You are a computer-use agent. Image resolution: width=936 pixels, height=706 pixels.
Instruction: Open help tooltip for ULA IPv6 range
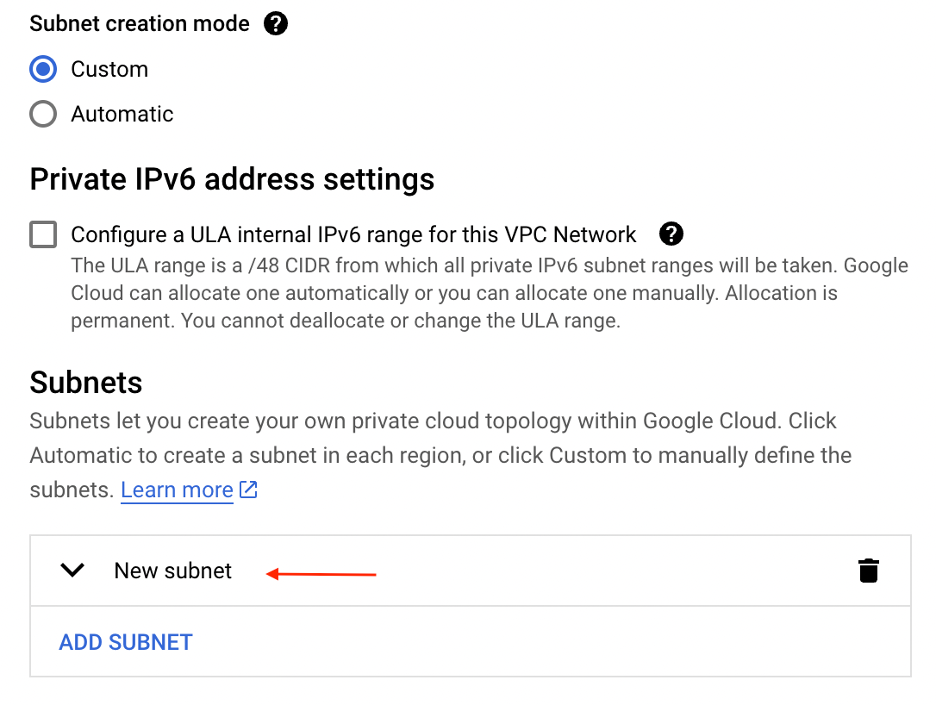[x=672, y=234]
